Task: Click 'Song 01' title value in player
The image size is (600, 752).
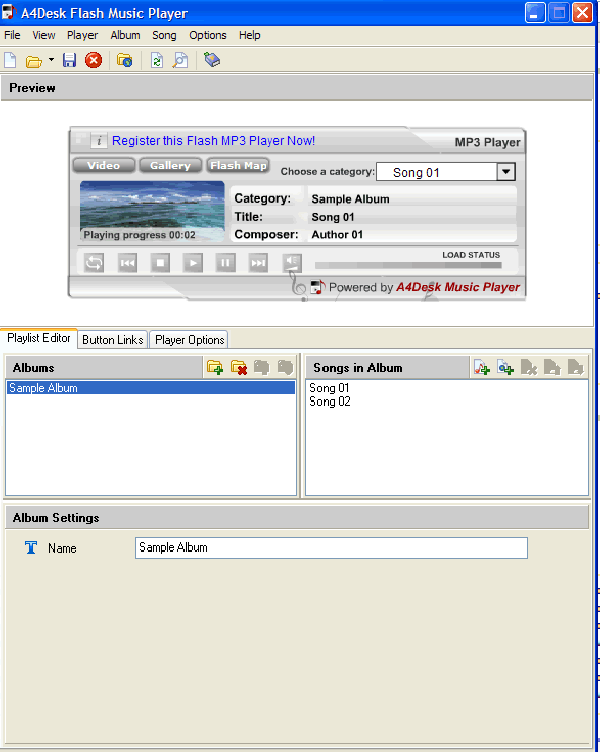Action: pos(333,217)
